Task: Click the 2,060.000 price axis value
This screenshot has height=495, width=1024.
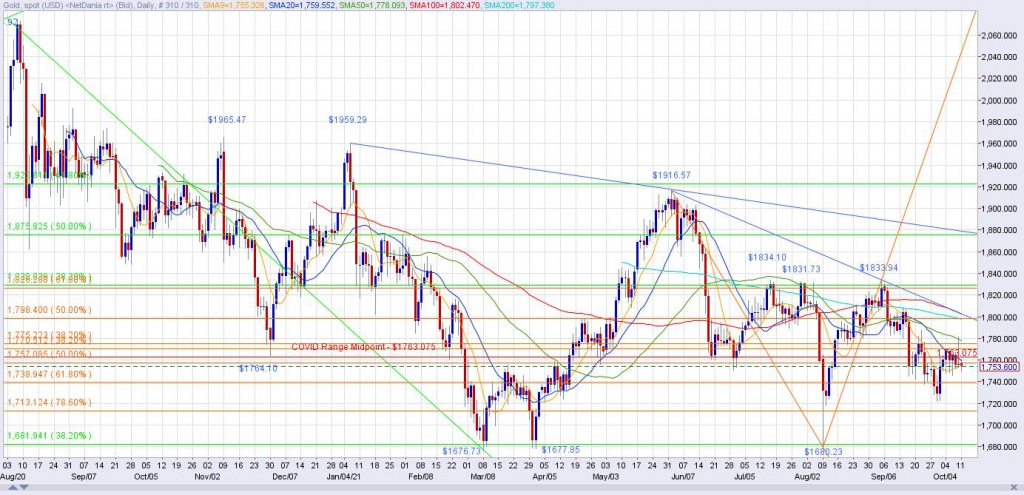Action: pos(999,35)
